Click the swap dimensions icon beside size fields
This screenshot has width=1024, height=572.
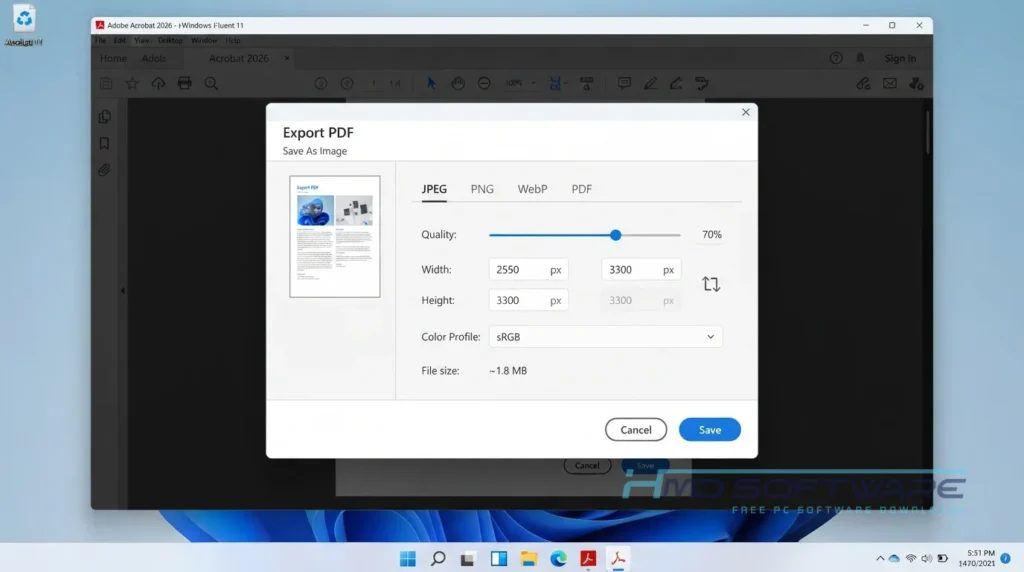click(x=711, y=284)
